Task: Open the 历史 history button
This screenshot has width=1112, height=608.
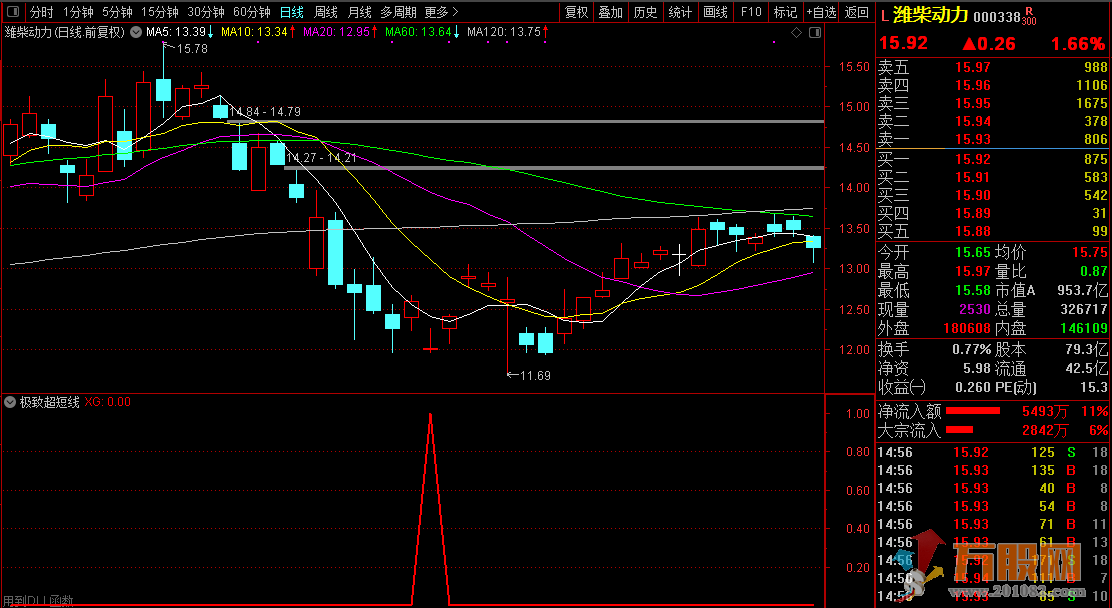Action: tap(645, 12)
